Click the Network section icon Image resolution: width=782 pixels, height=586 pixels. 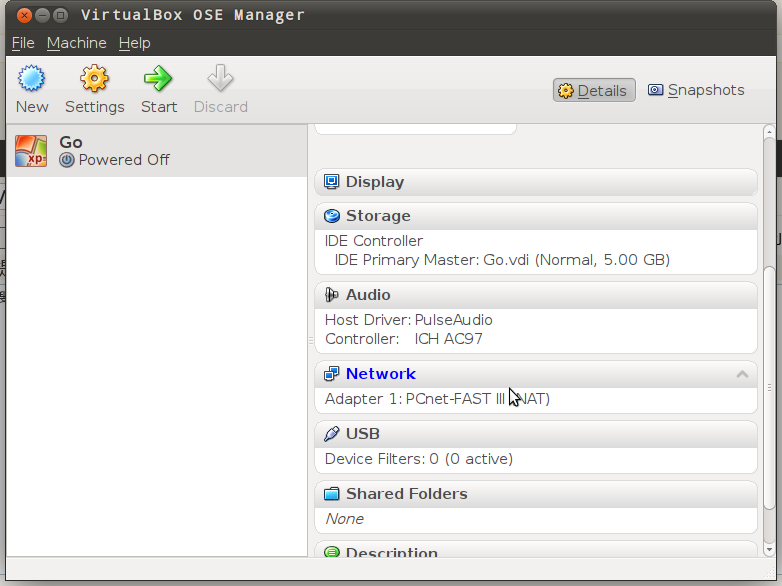click(332, 374)
